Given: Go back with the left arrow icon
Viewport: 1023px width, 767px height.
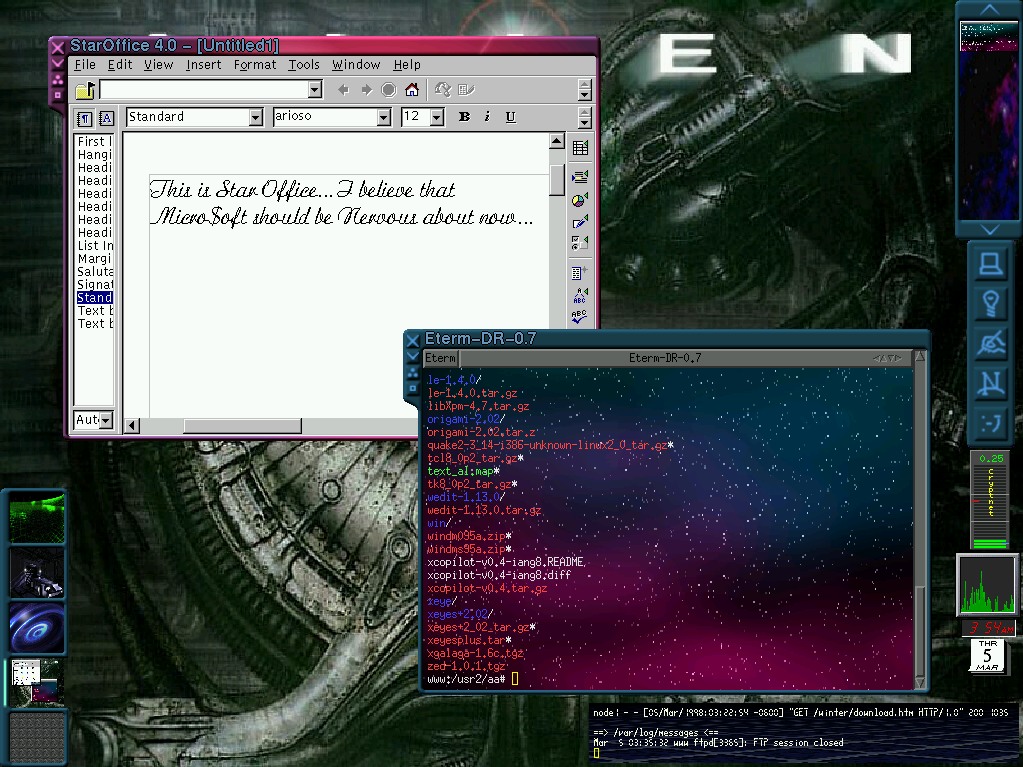Looking at the screenshot, I should [x=344, y=90].
